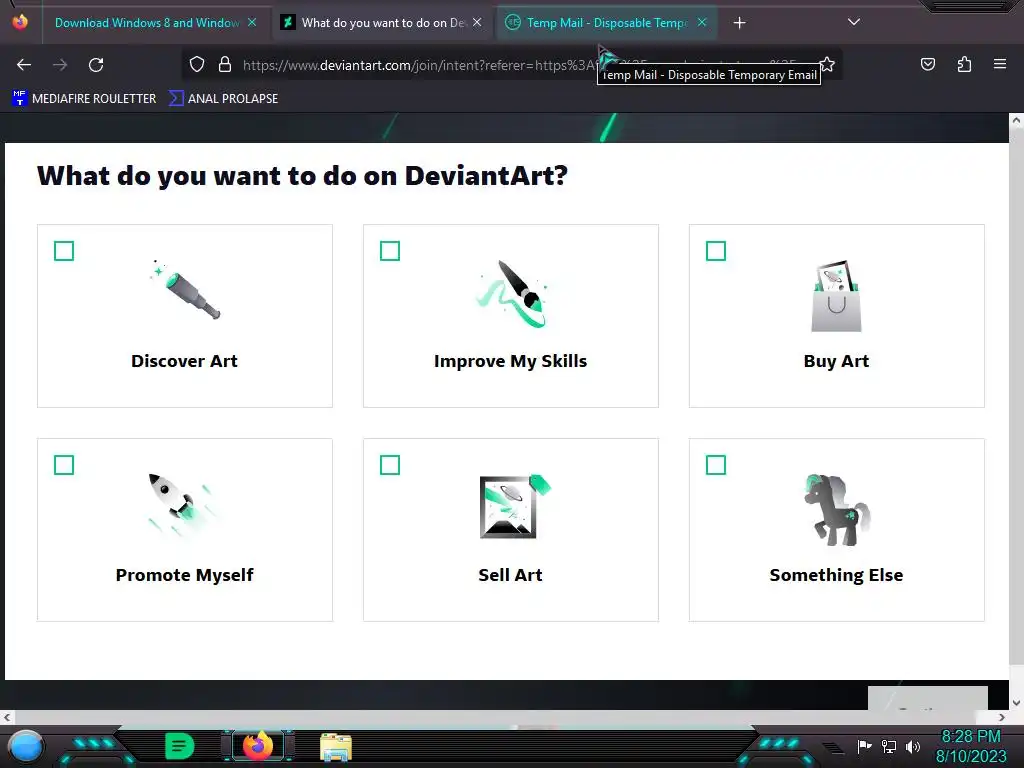Click the browser forward arrow

pyautogui.click(x=60, y=65)
